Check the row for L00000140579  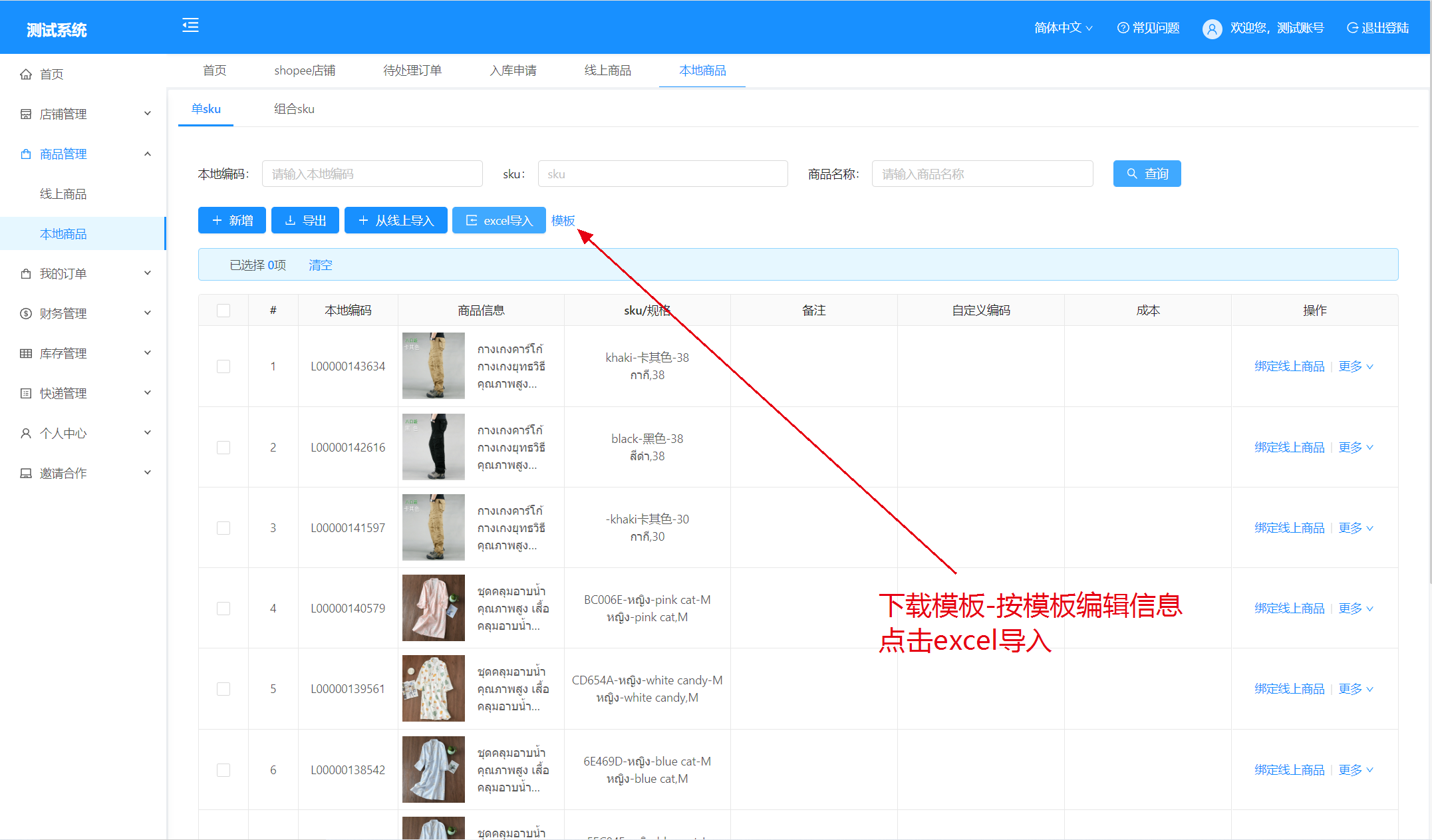pos(223,609)
